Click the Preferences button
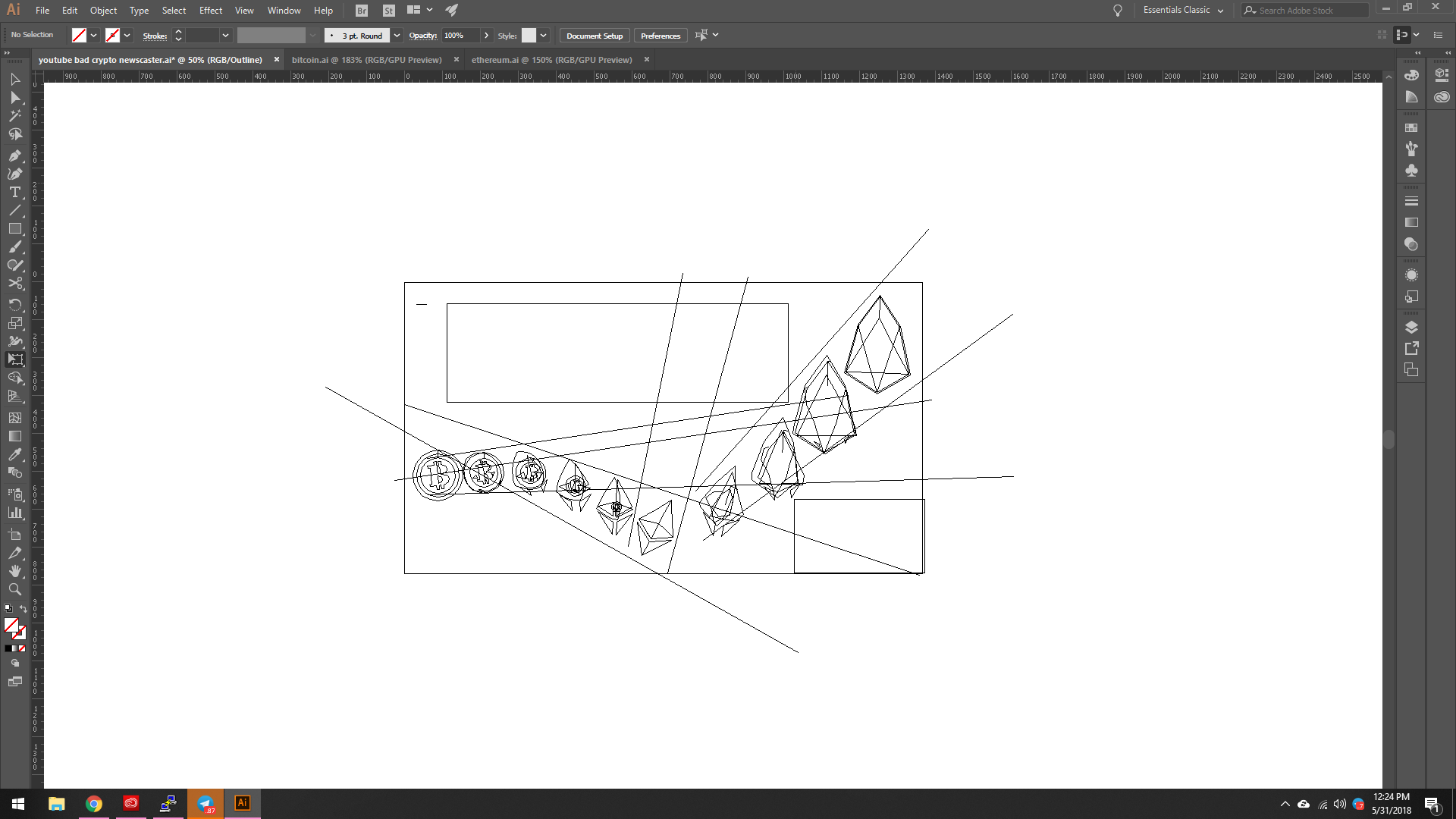The height and width of the screenshot is (819, 1456). [660, 36]
